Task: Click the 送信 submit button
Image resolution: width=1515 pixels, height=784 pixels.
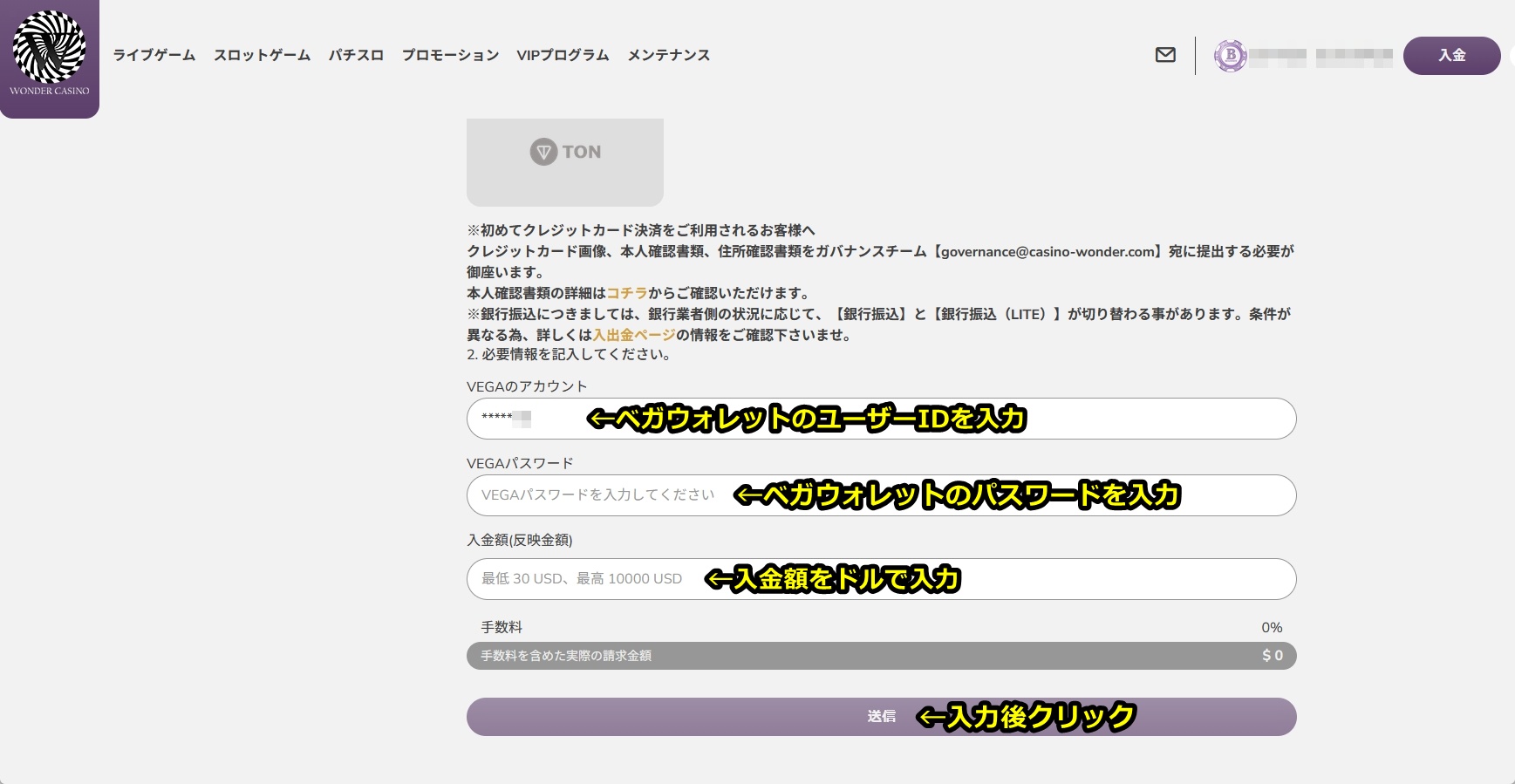Action: [x=881, y=717]
